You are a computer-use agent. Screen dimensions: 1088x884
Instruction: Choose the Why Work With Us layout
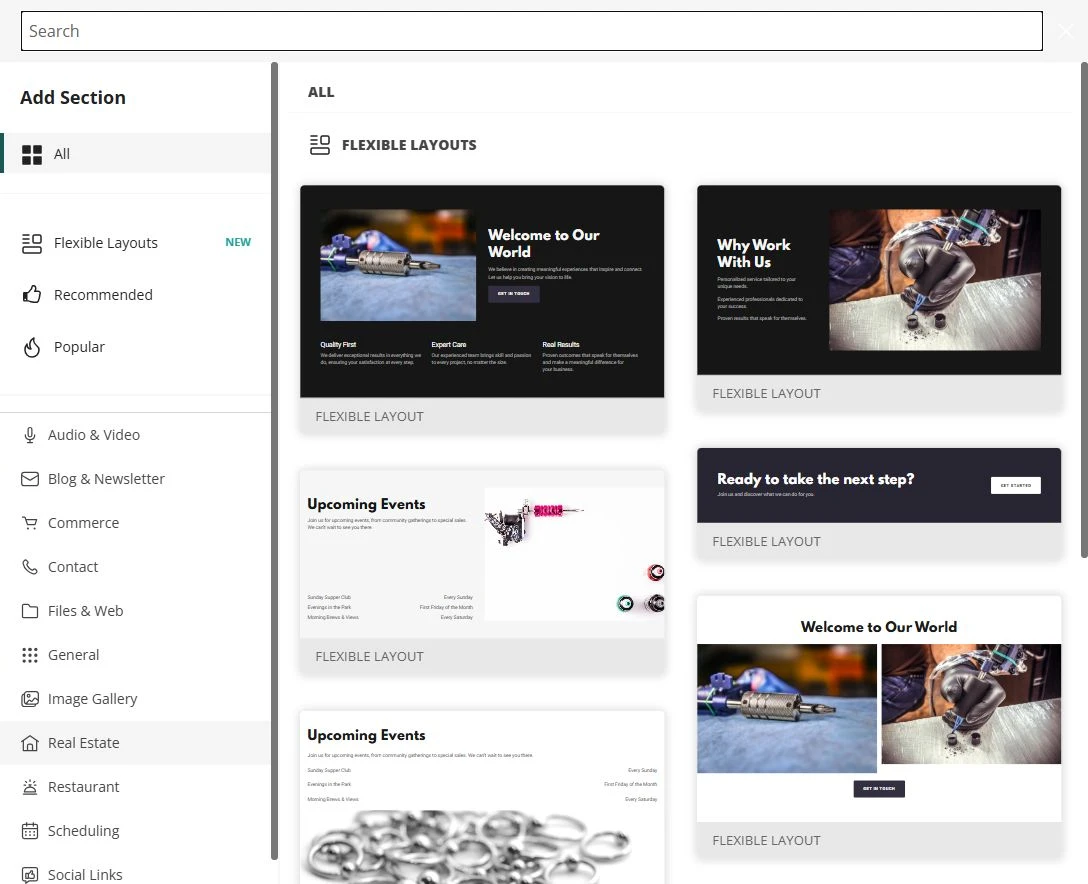[x=879, y=298]
